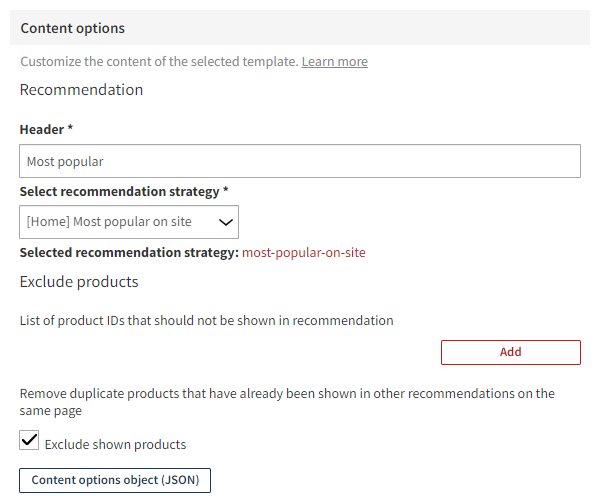Click the 'Header *' field label
This screenshot has width=600, height=503.
[x=46, y=130]
